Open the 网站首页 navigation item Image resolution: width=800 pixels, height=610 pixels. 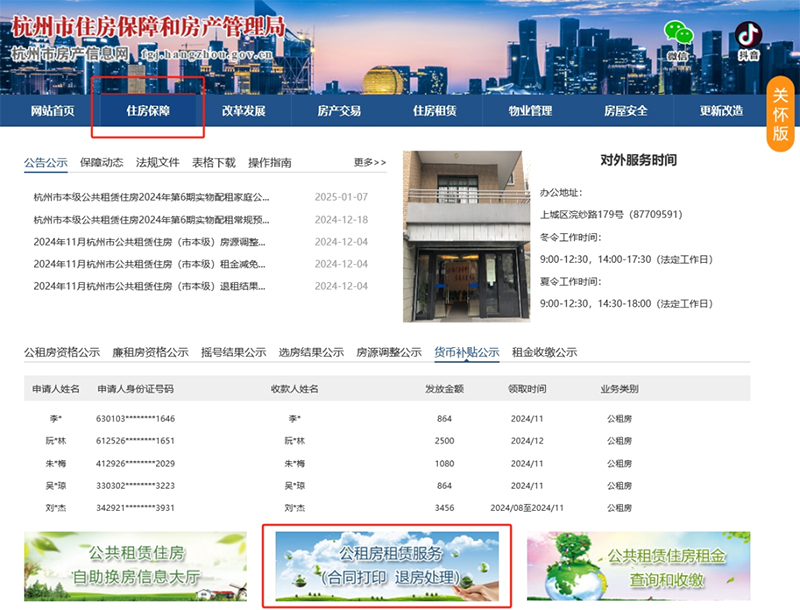click(52, 111)
